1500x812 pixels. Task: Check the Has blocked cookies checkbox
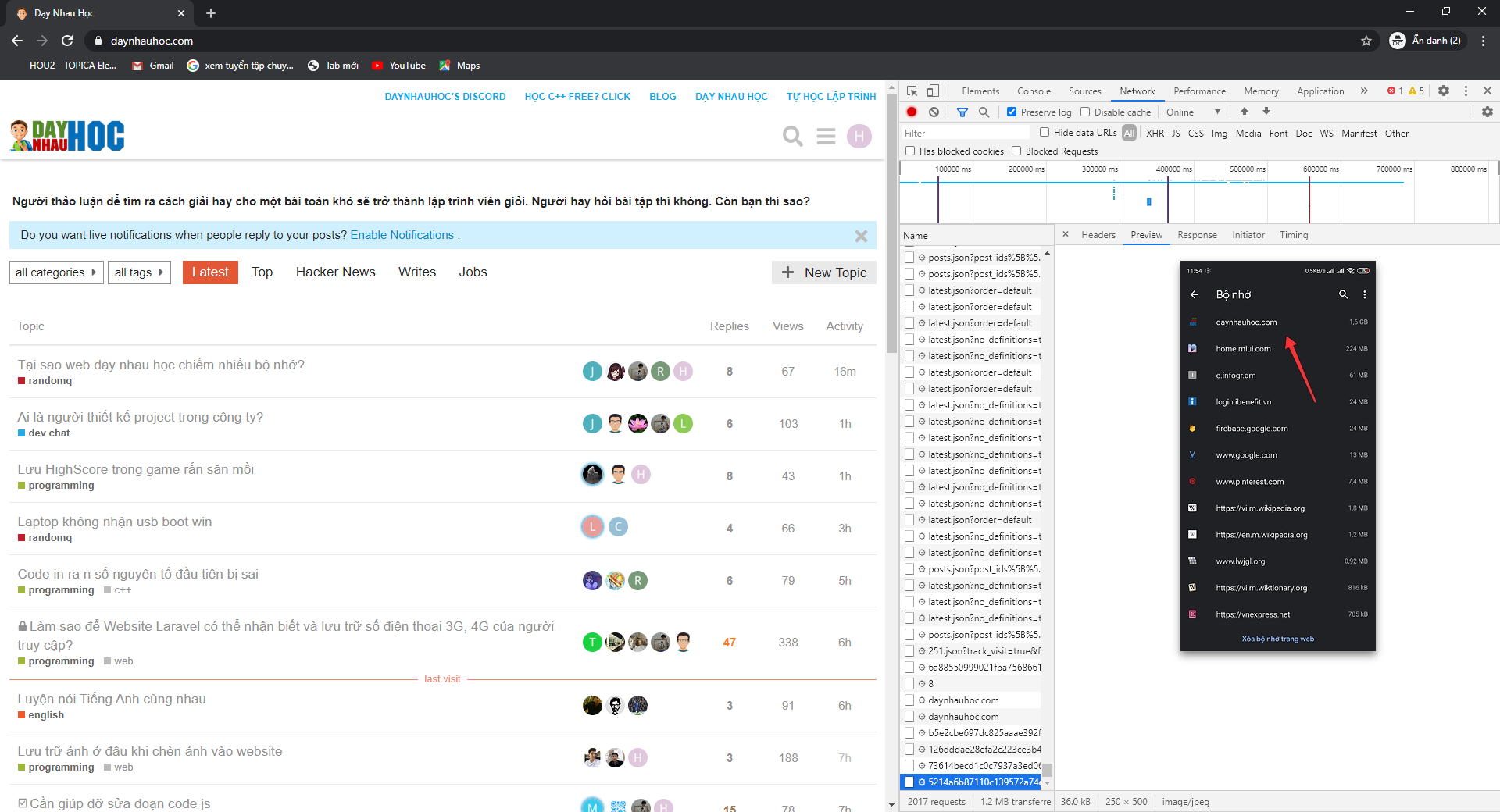tap(910, 151)
